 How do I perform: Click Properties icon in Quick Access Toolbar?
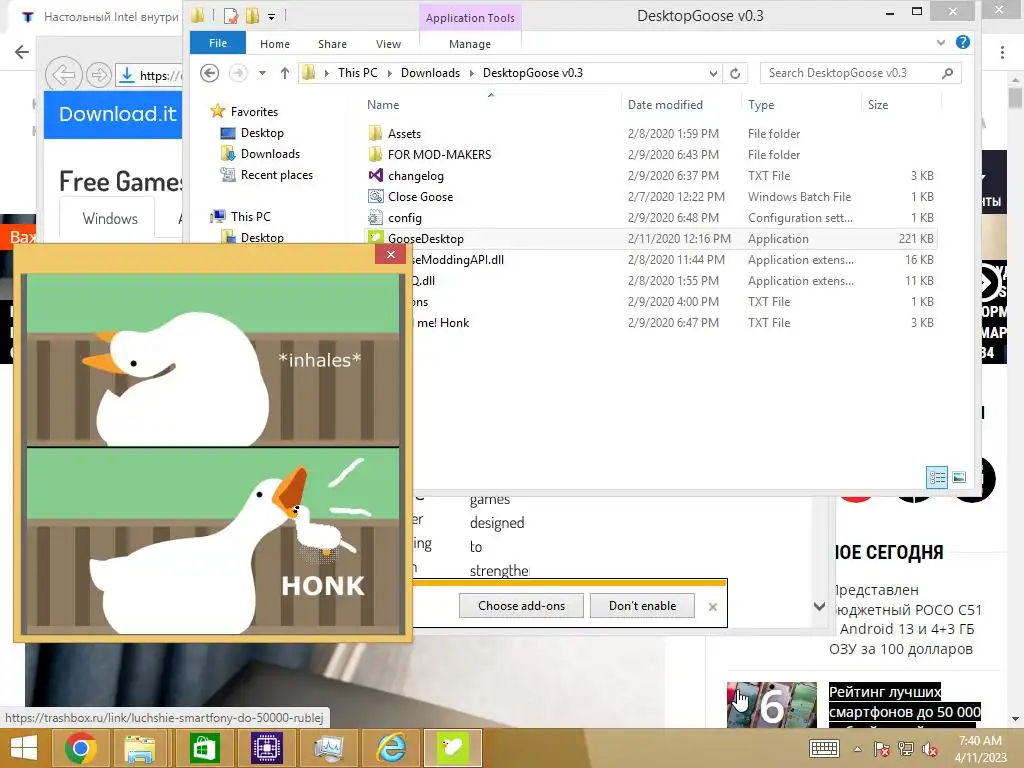(x=231, y=16)
